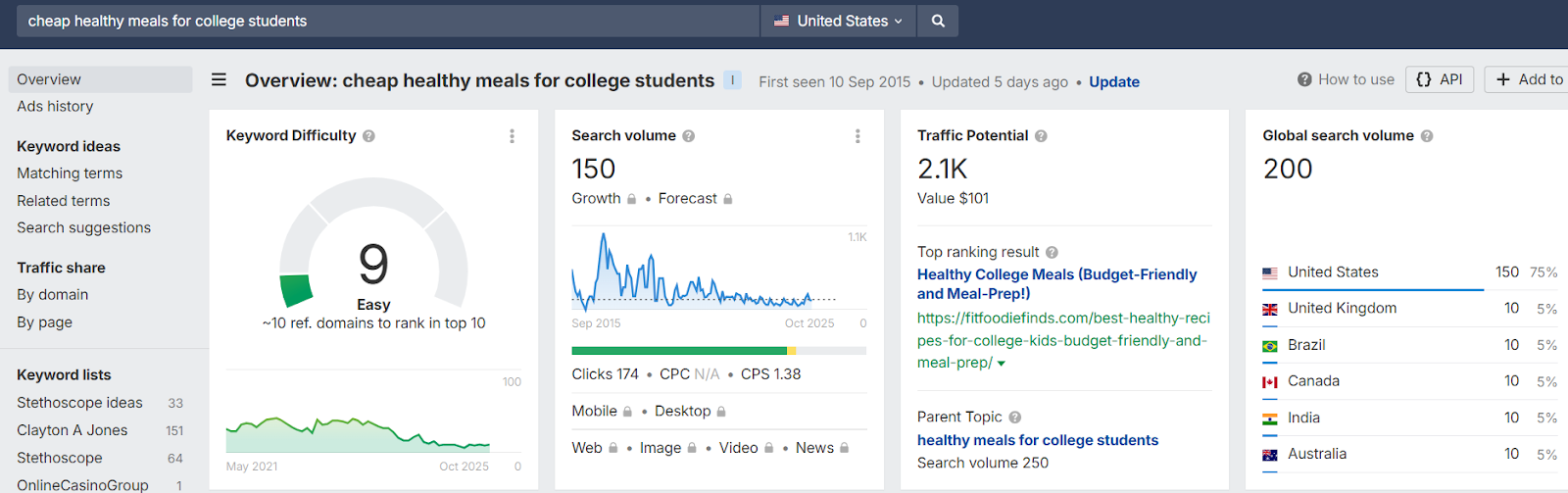The height and width of the screenshot is (493, 1568).
Task: Open the hamburger menu beside Overview title
Action: point(219,80)
